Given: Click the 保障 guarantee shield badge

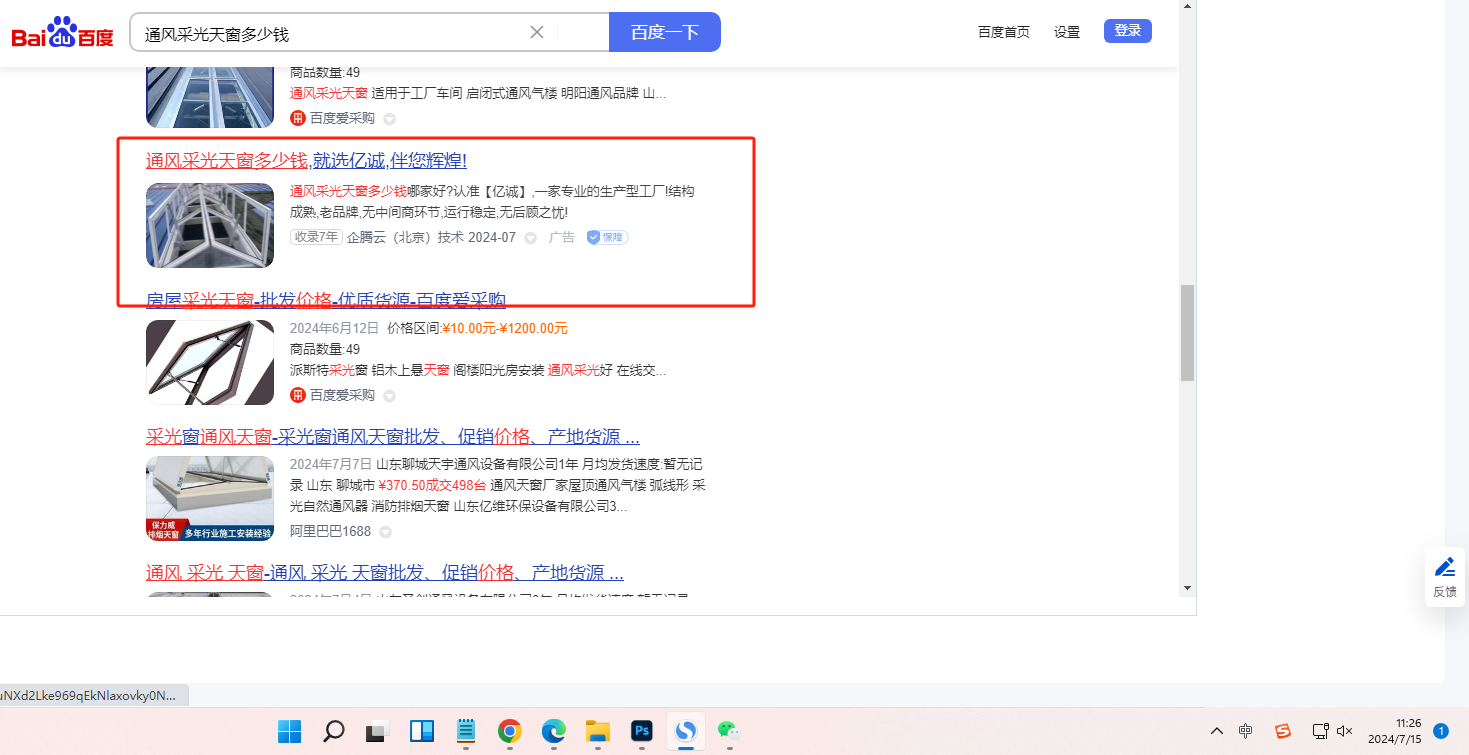Looking at the screenshot, I should (x=607, y=238).
